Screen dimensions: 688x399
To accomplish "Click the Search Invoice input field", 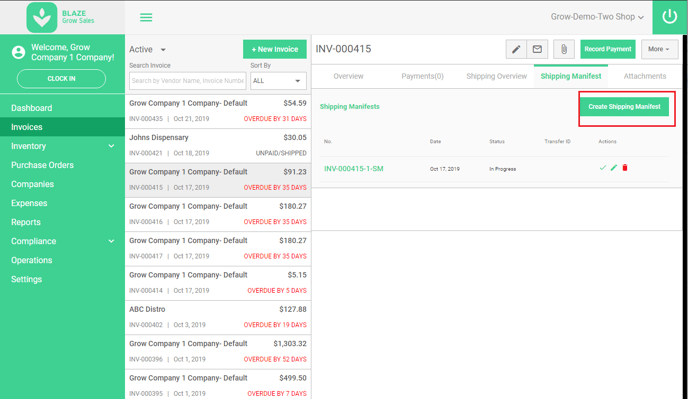I will click(x=187, y=81).
